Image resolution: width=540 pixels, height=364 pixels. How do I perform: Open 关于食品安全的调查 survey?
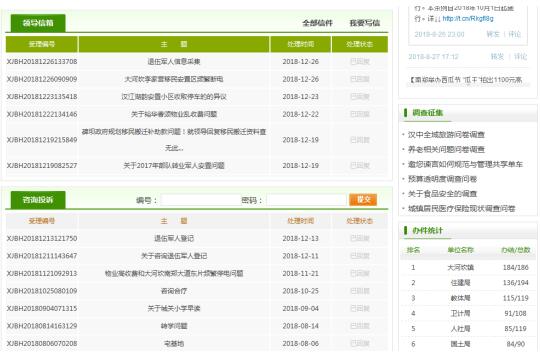click(443, 194)
